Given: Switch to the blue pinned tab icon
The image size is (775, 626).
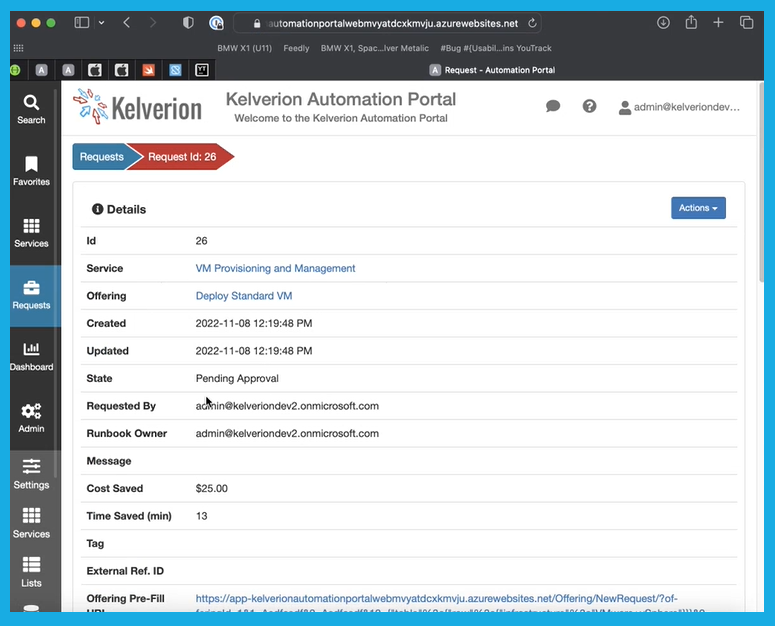Looking at the screenshot, I should point(175,70).
